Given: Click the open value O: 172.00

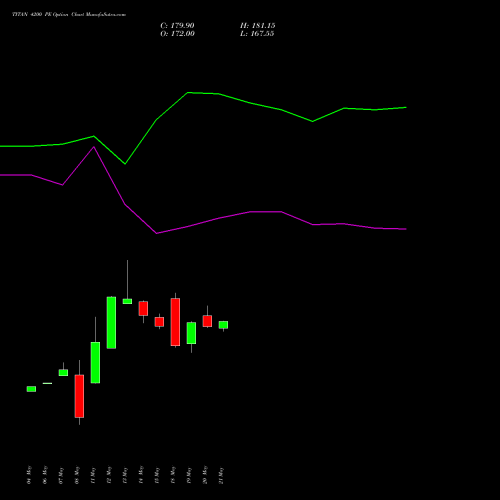Looking at the screenshot, I should coord(177,34).
